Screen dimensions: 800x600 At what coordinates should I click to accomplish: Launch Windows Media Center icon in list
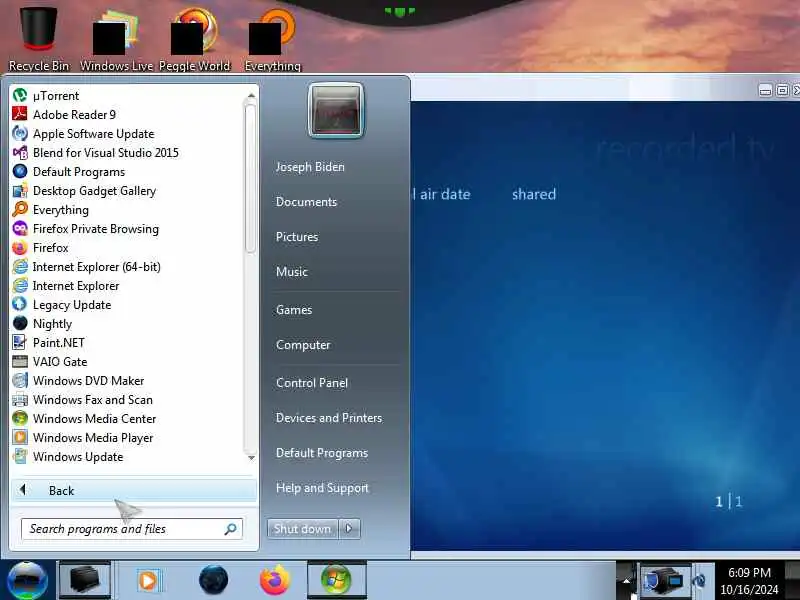coord(20,418)
